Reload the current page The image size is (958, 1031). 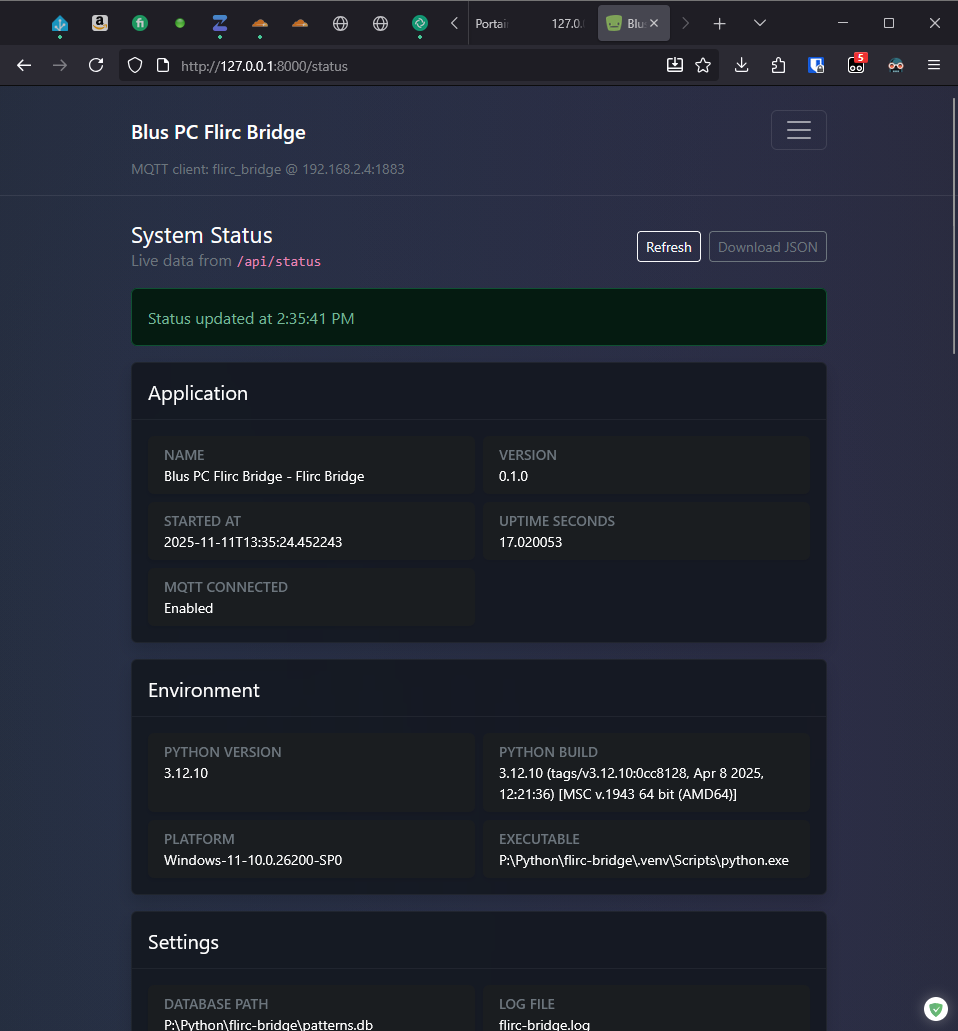click(x=96, y=65)
